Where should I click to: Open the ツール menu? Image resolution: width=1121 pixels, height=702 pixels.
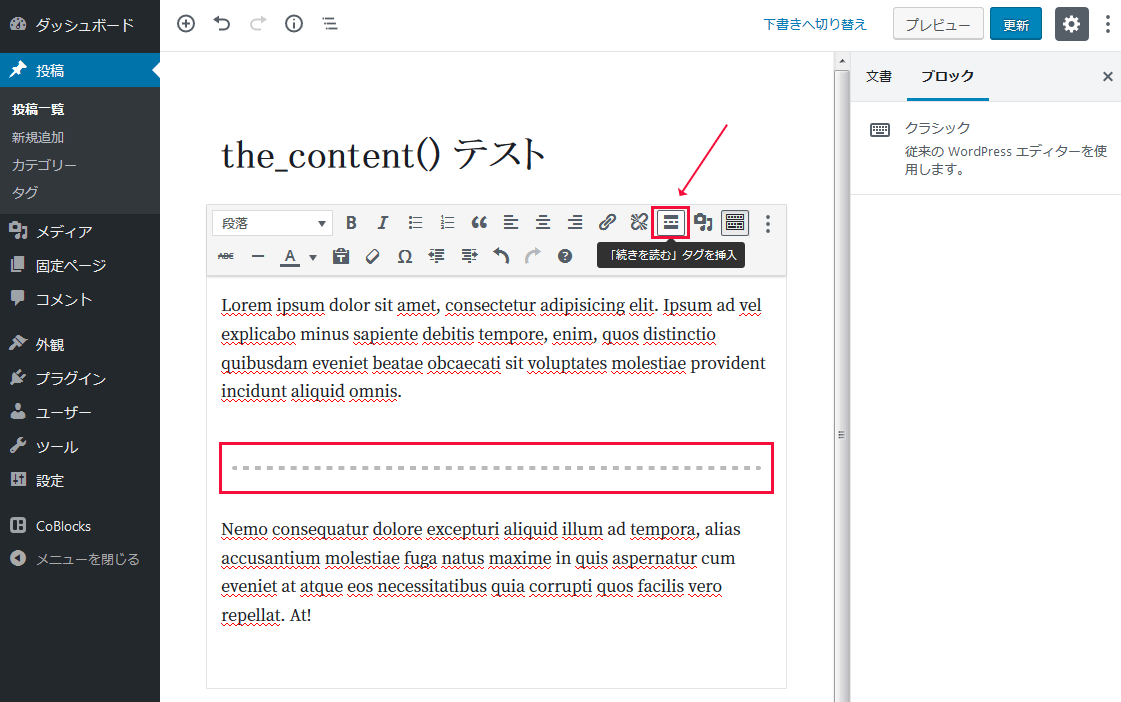(x=80, y=447)
